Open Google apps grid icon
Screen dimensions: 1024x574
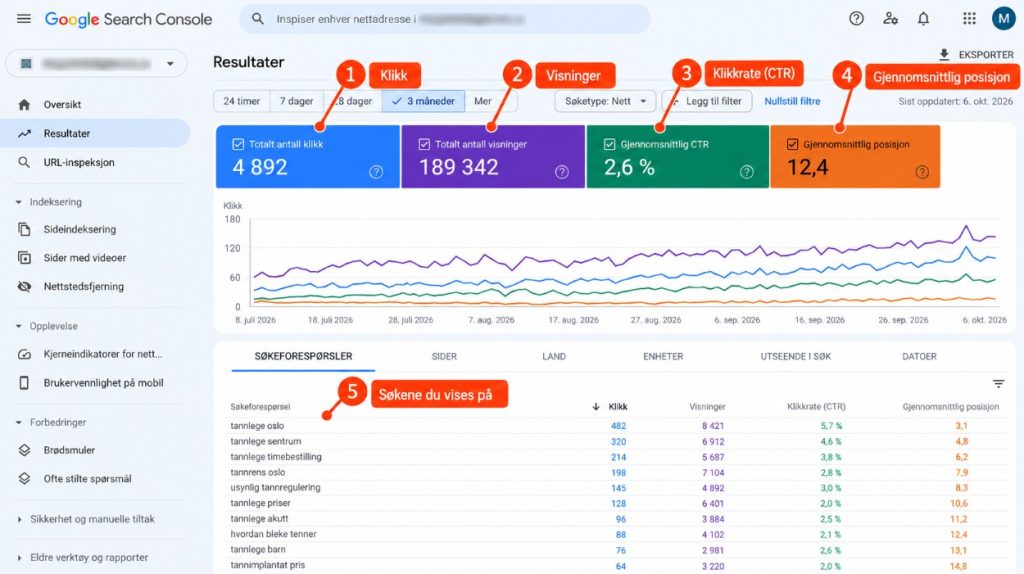(969, 19)
